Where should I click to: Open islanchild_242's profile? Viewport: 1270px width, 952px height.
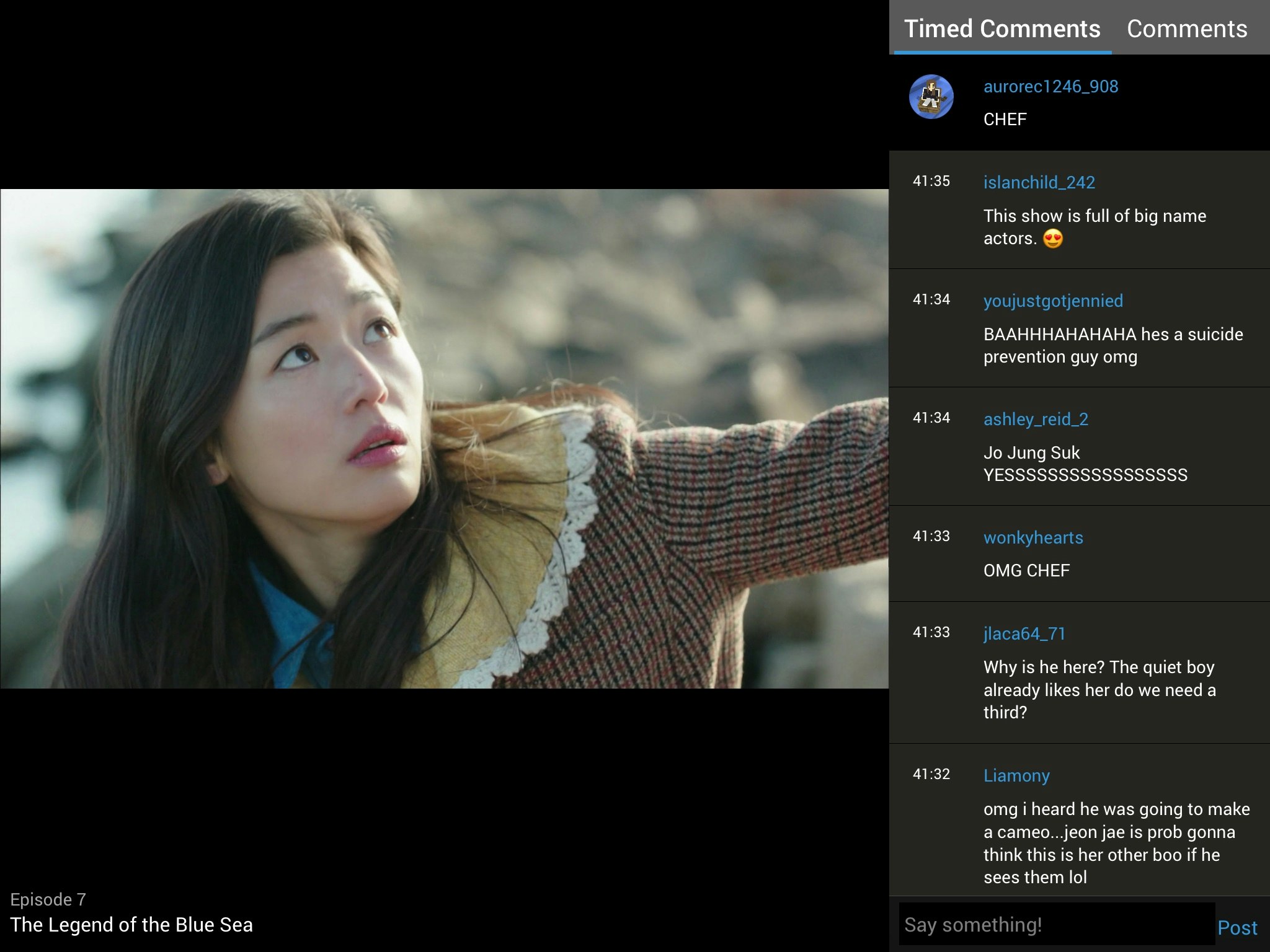(1039, 183)
